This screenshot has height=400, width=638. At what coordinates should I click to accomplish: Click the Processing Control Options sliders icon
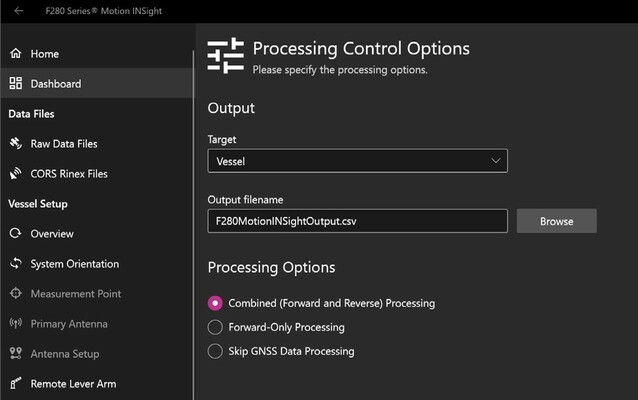(x=225, y=56)
